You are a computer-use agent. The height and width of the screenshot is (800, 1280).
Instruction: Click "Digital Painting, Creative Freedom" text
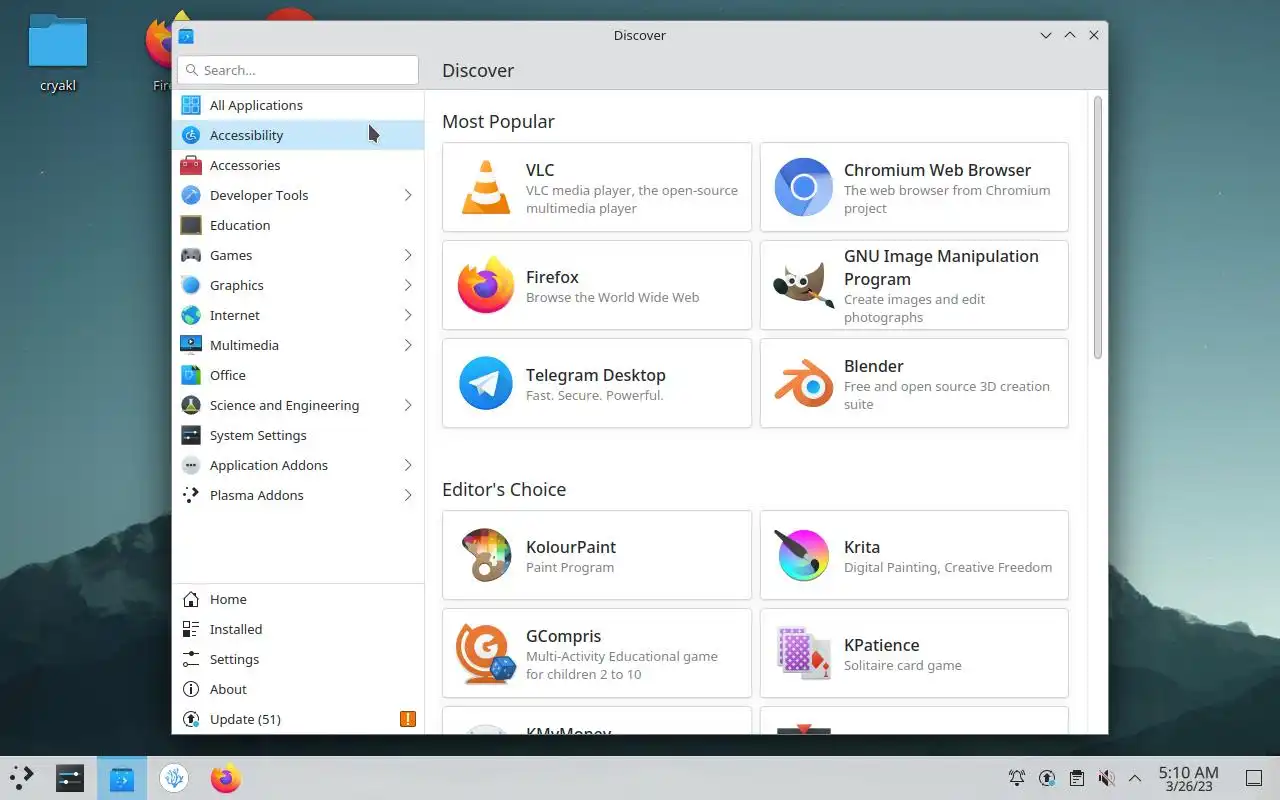point(948,567)
